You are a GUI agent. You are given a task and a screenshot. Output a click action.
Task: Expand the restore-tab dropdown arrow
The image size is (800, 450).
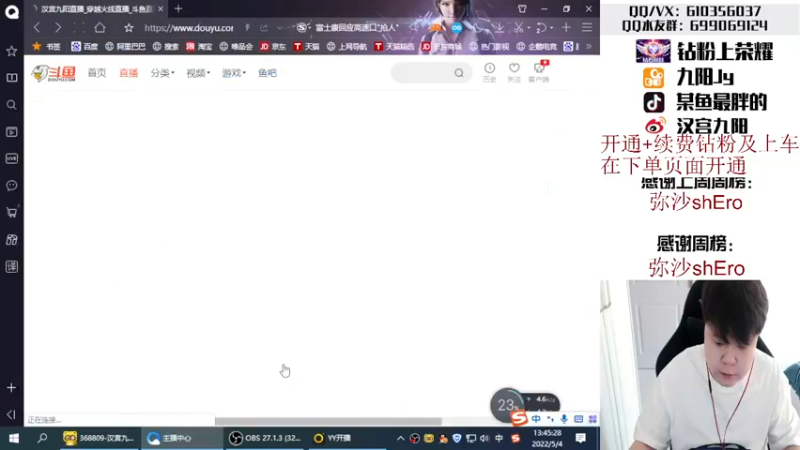pyautogui.click(x=552, y=28)
